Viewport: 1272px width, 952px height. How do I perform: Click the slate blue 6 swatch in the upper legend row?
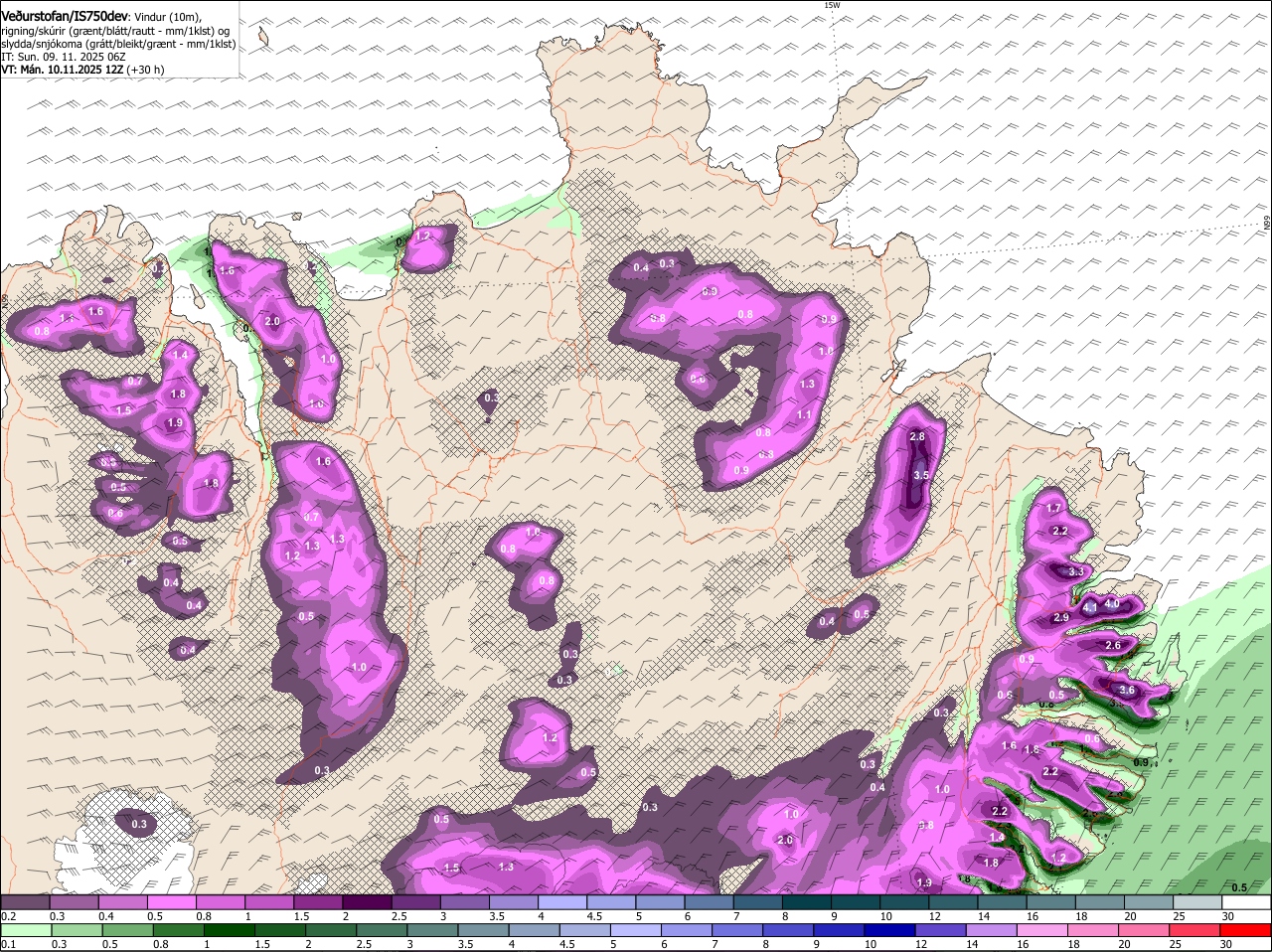click(711, 902)
